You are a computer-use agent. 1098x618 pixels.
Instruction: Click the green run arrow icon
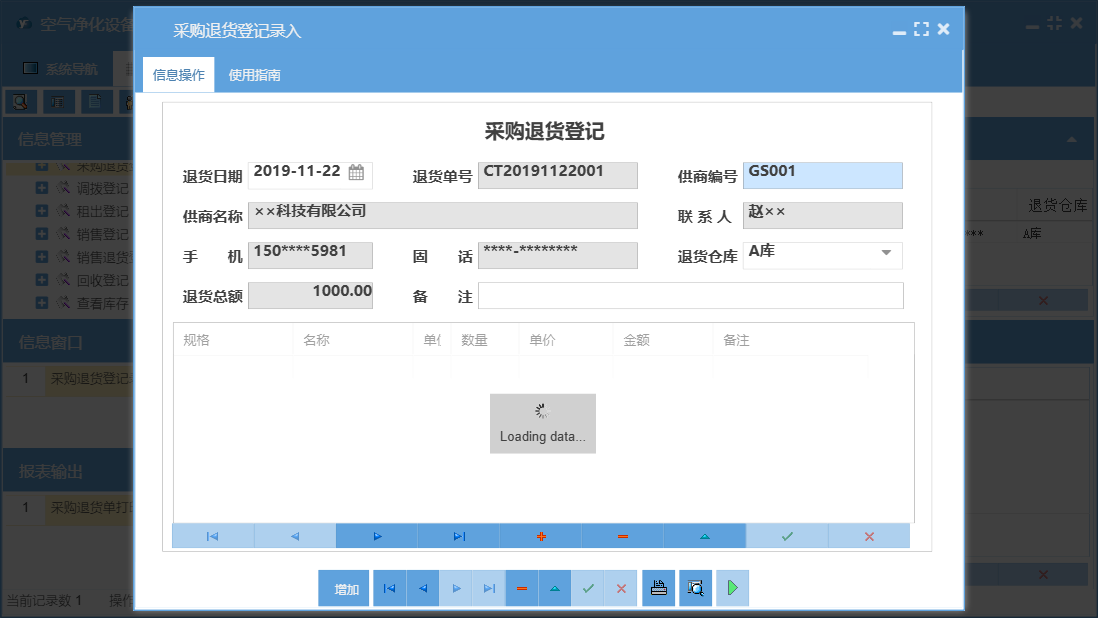click(732, 588)
